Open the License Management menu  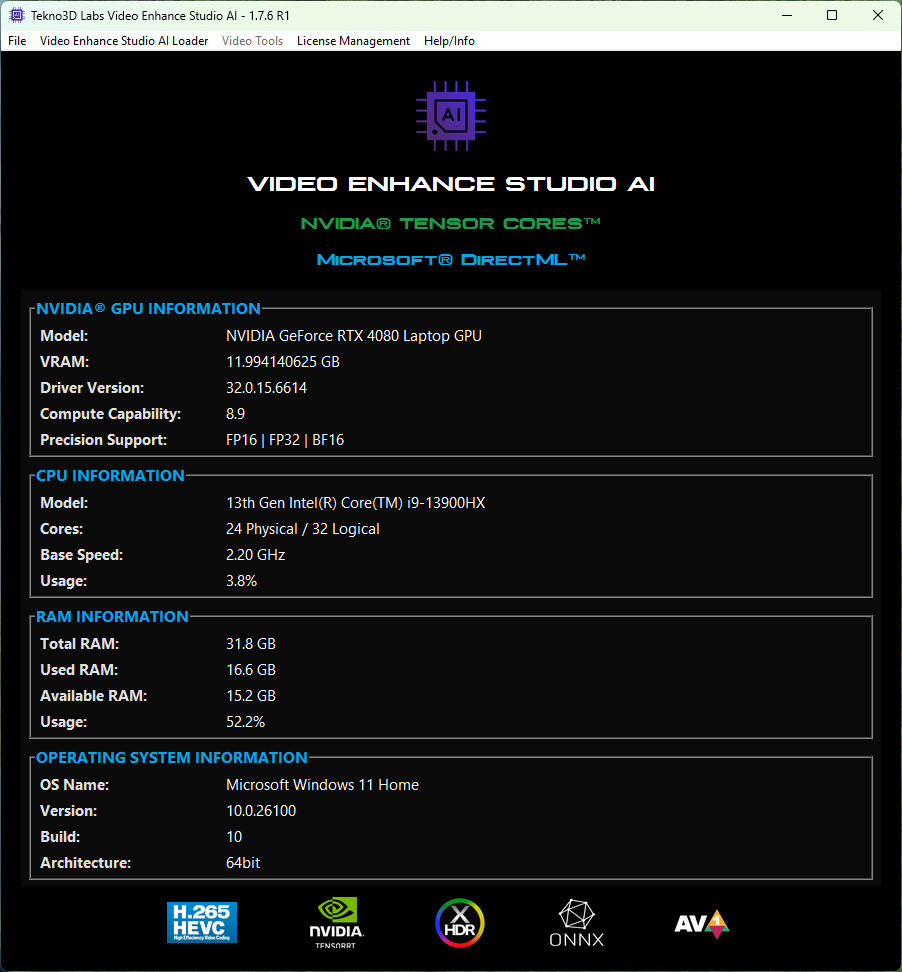point(353,41)
